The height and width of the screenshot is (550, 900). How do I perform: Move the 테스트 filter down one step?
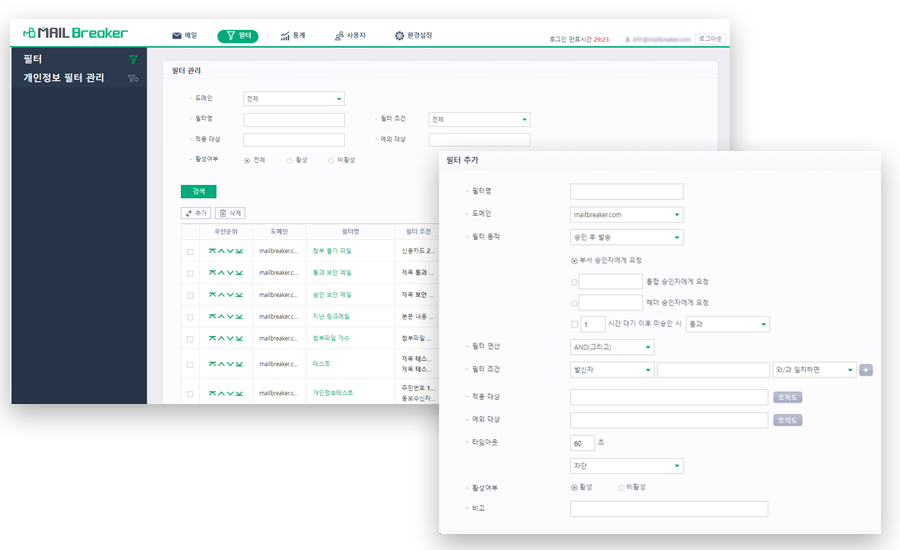(230, 364)
